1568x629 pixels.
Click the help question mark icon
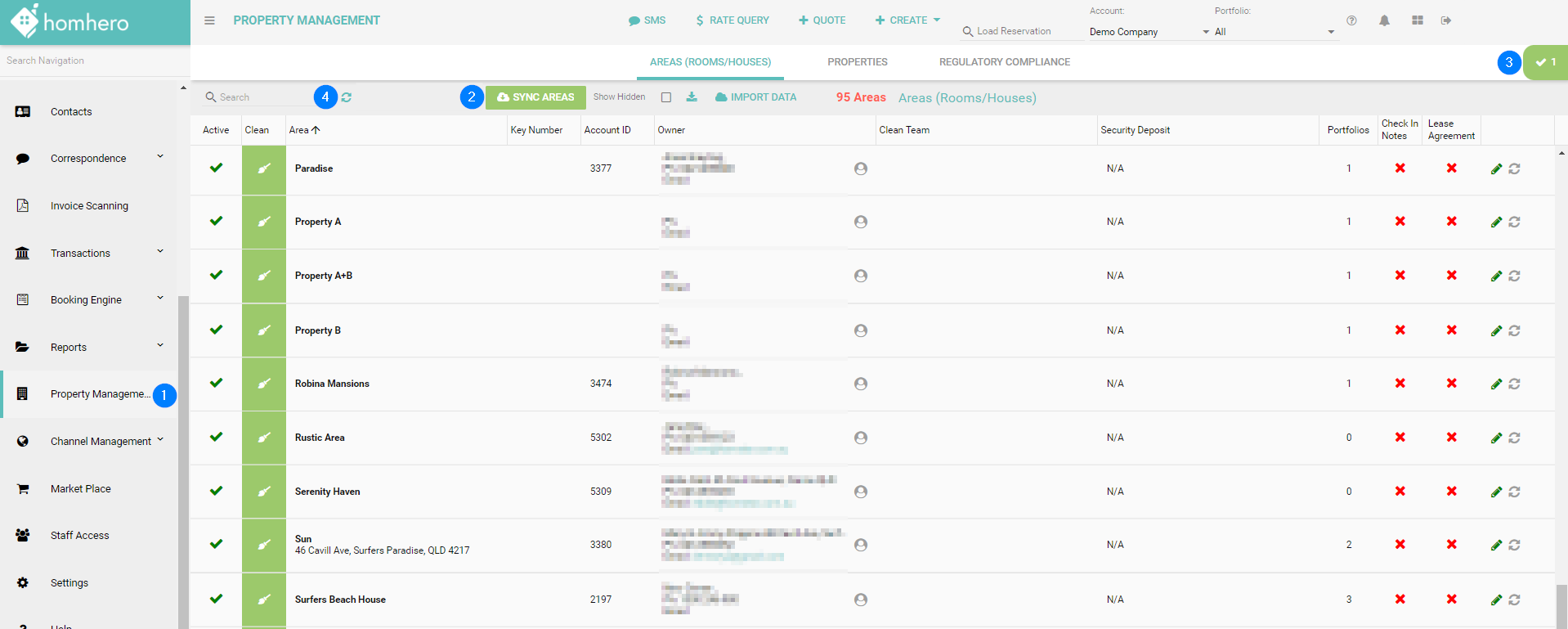(x=1351, y=20)
